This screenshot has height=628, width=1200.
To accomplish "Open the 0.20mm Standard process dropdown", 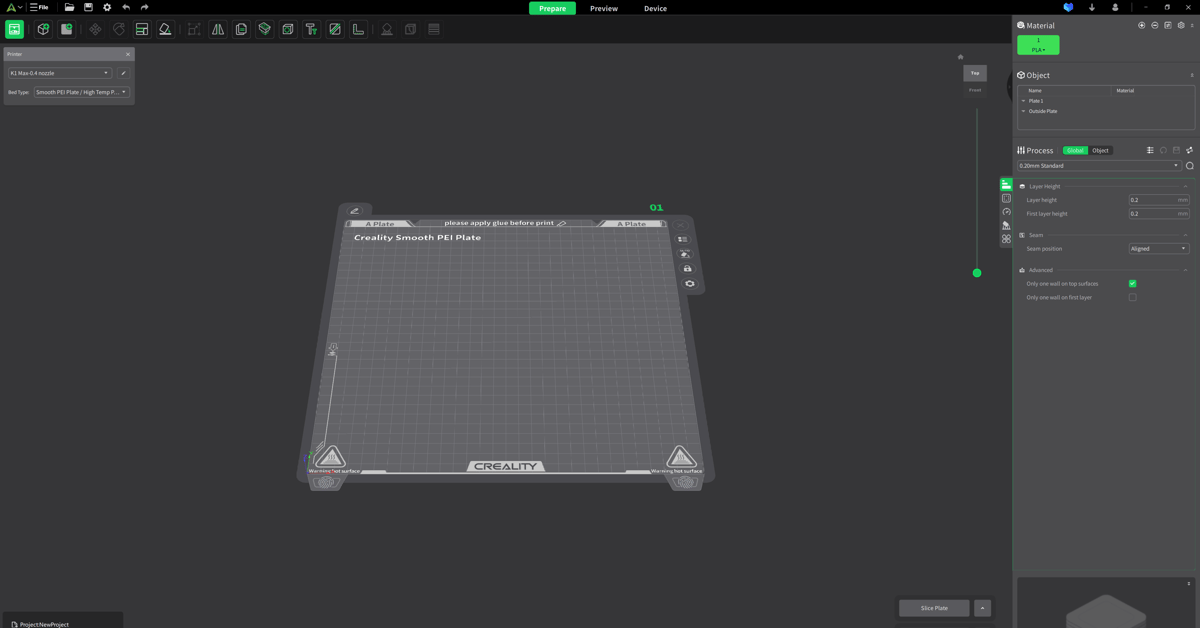I will [x=1099, y=166].
